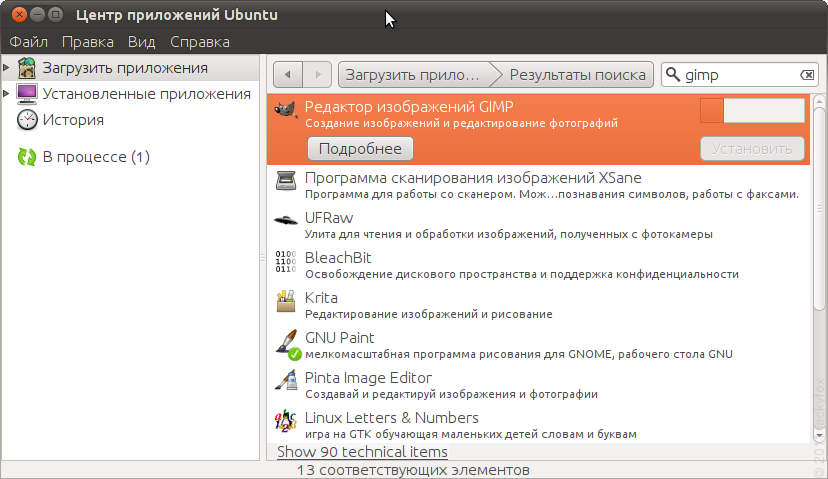This screenshot has width=828, height=479.
Task: Click the Show 90 technical items link
Action: click(362, 452)
